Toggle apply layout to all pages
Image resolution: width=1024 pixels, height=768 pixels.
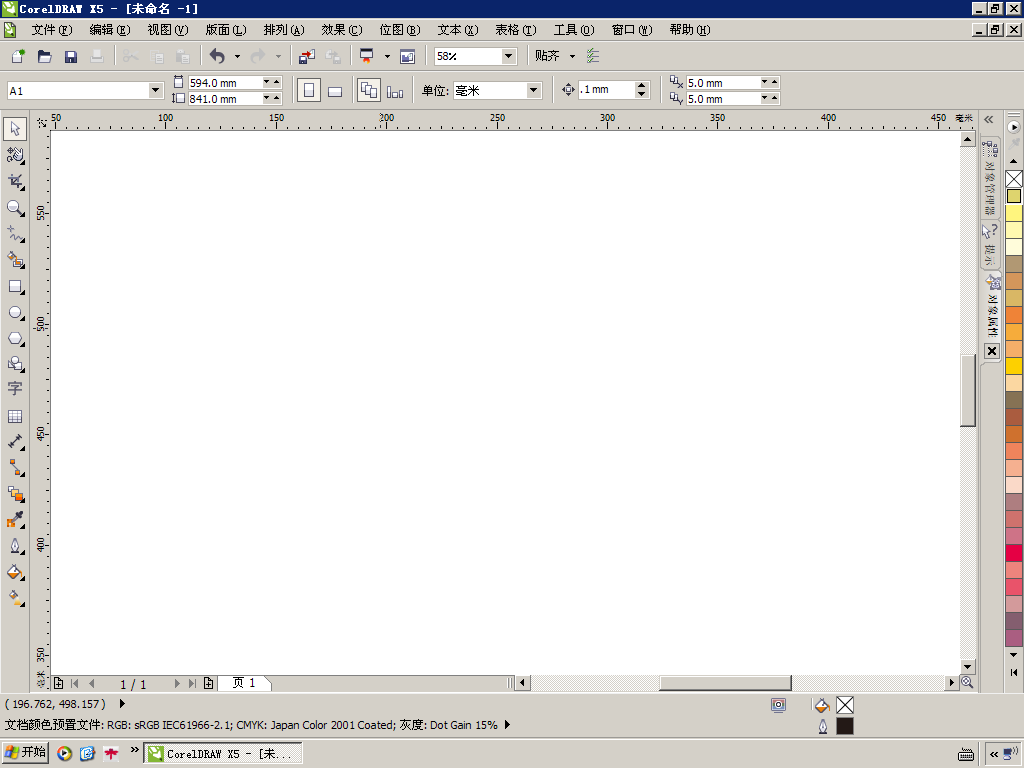[x=369, y=91]
